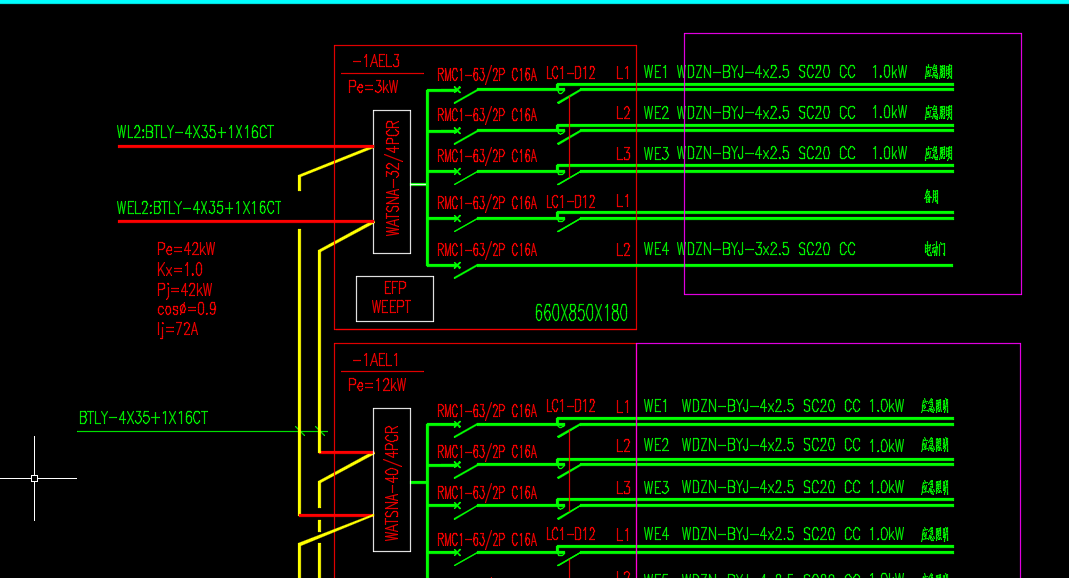
Task: Select the WL2:BTLY-4X35+1X16CT cable label
Action: [x=195, y=132]
